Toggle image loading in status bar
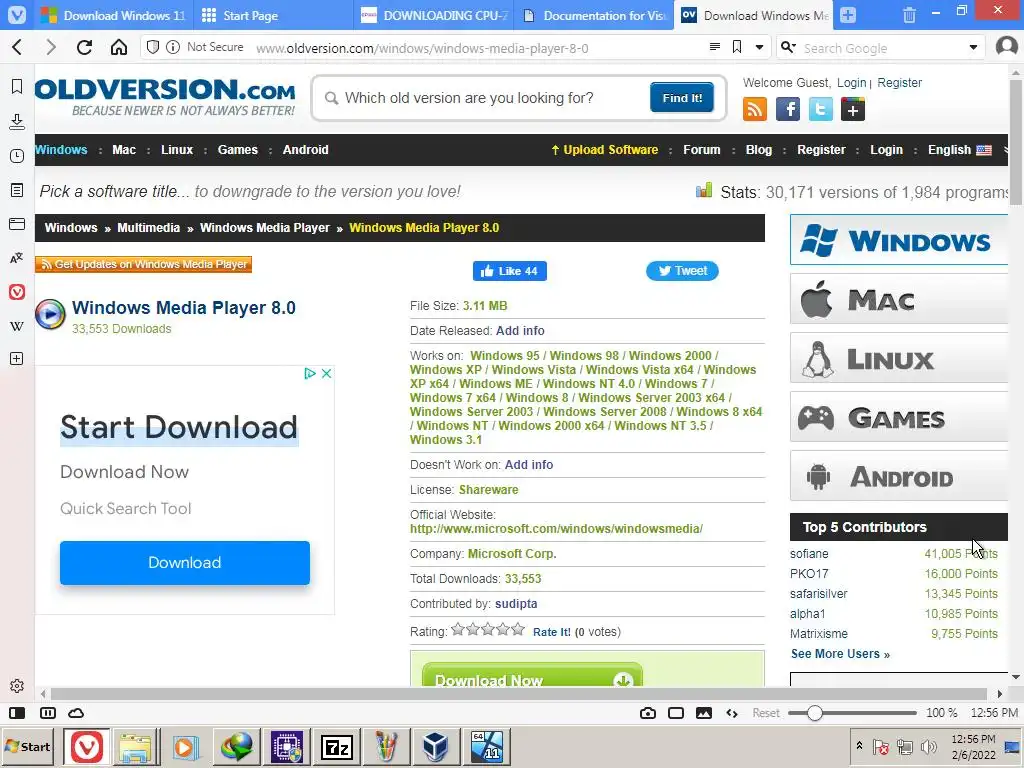 (x=704, y=713)
